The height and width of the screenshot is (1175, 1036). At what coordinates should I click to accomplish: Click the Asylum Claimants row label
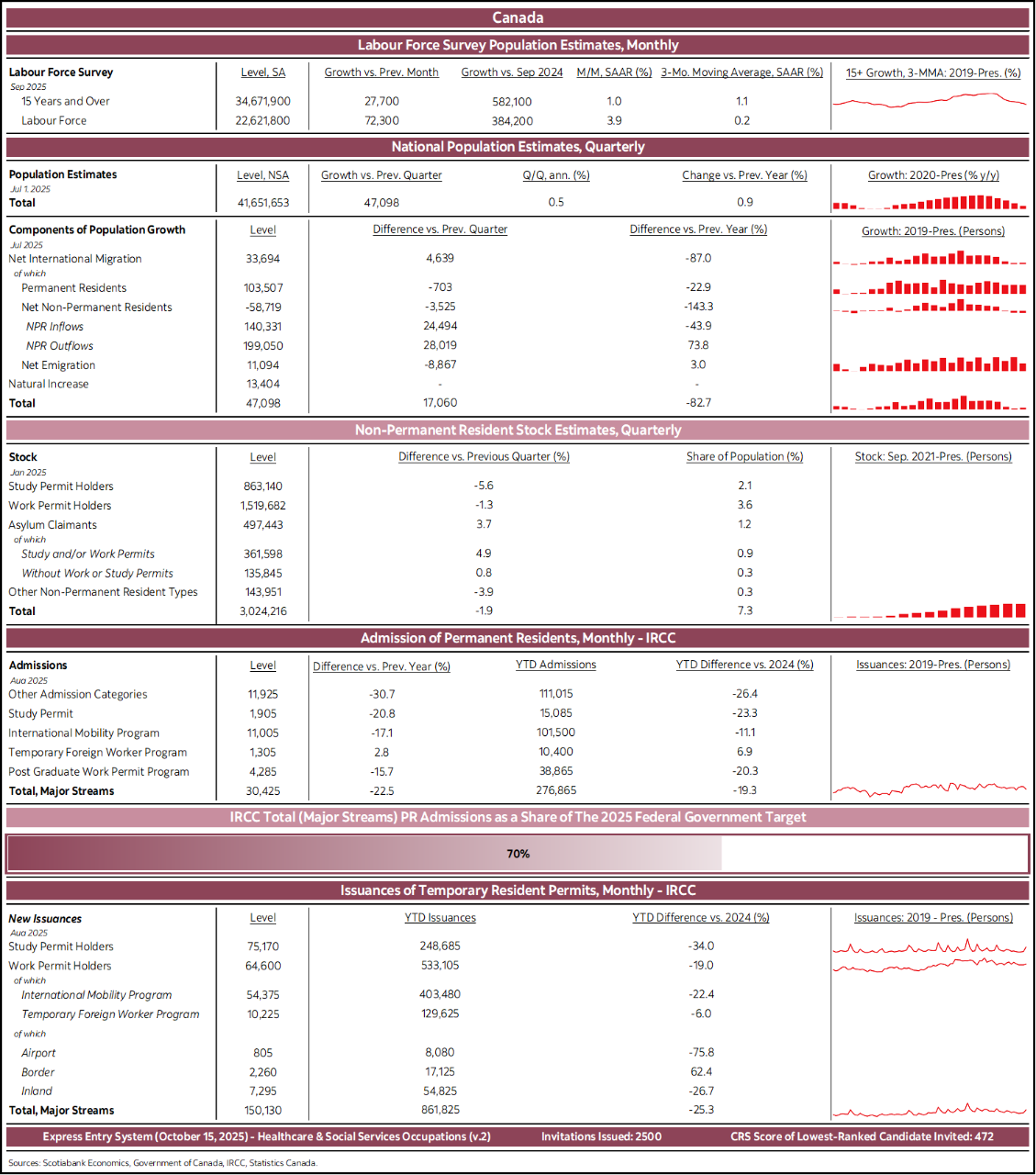pyautogui.click(x=52, y=525)
